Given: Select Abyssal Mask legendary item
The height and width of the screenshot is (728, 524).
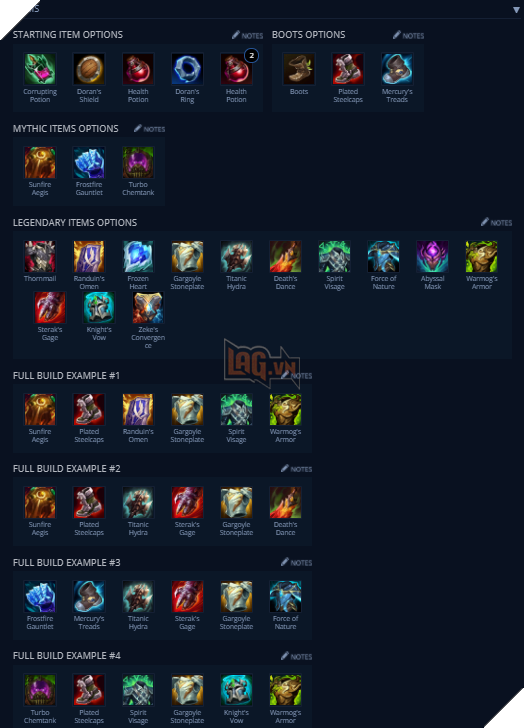Looking at the screenshot, I should (x=433, y=256).
